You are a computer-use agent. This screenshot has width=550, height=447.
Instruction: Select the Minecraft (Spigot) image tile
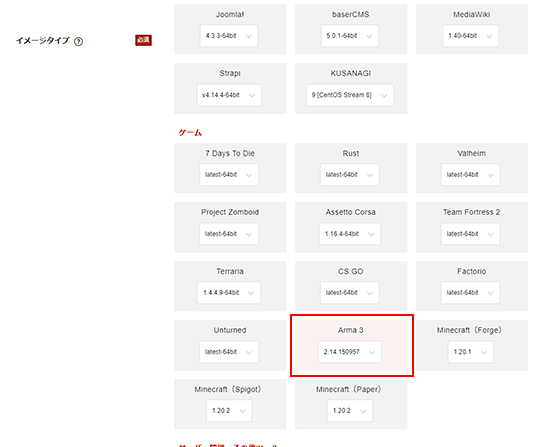[230, 404]
